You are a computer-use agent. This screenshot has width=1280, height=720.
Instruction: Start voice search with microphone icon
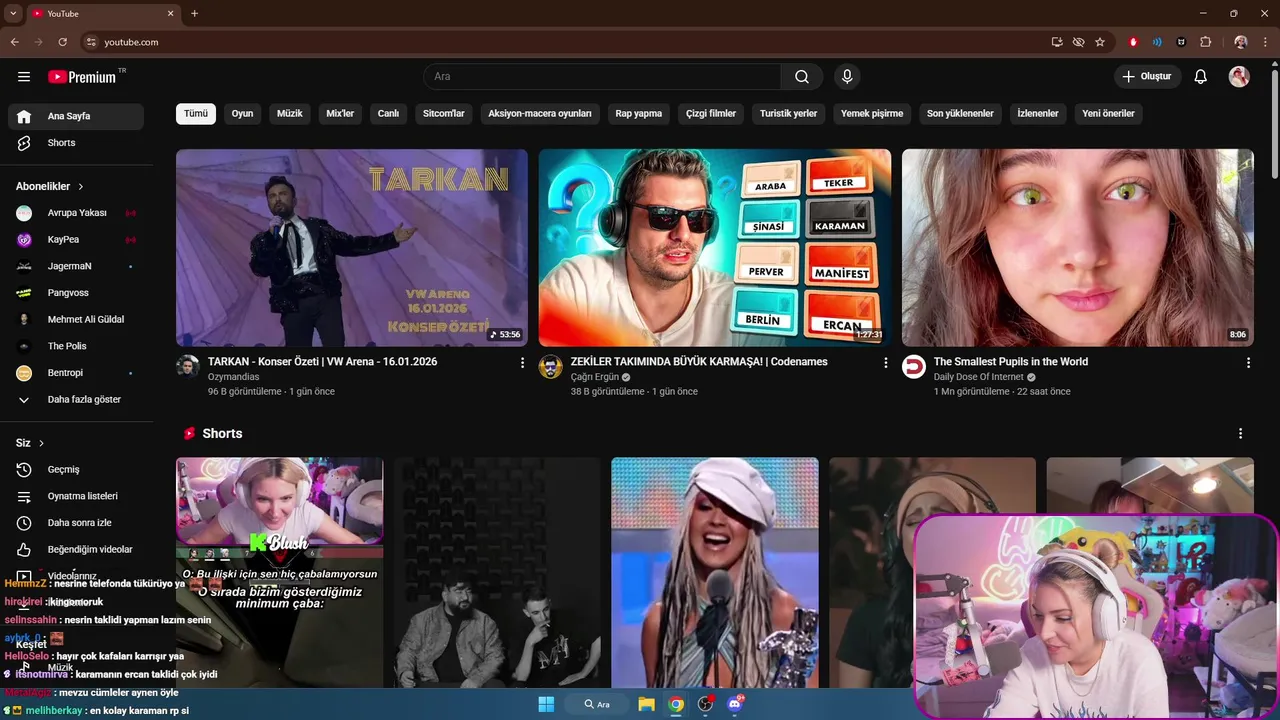847,77
